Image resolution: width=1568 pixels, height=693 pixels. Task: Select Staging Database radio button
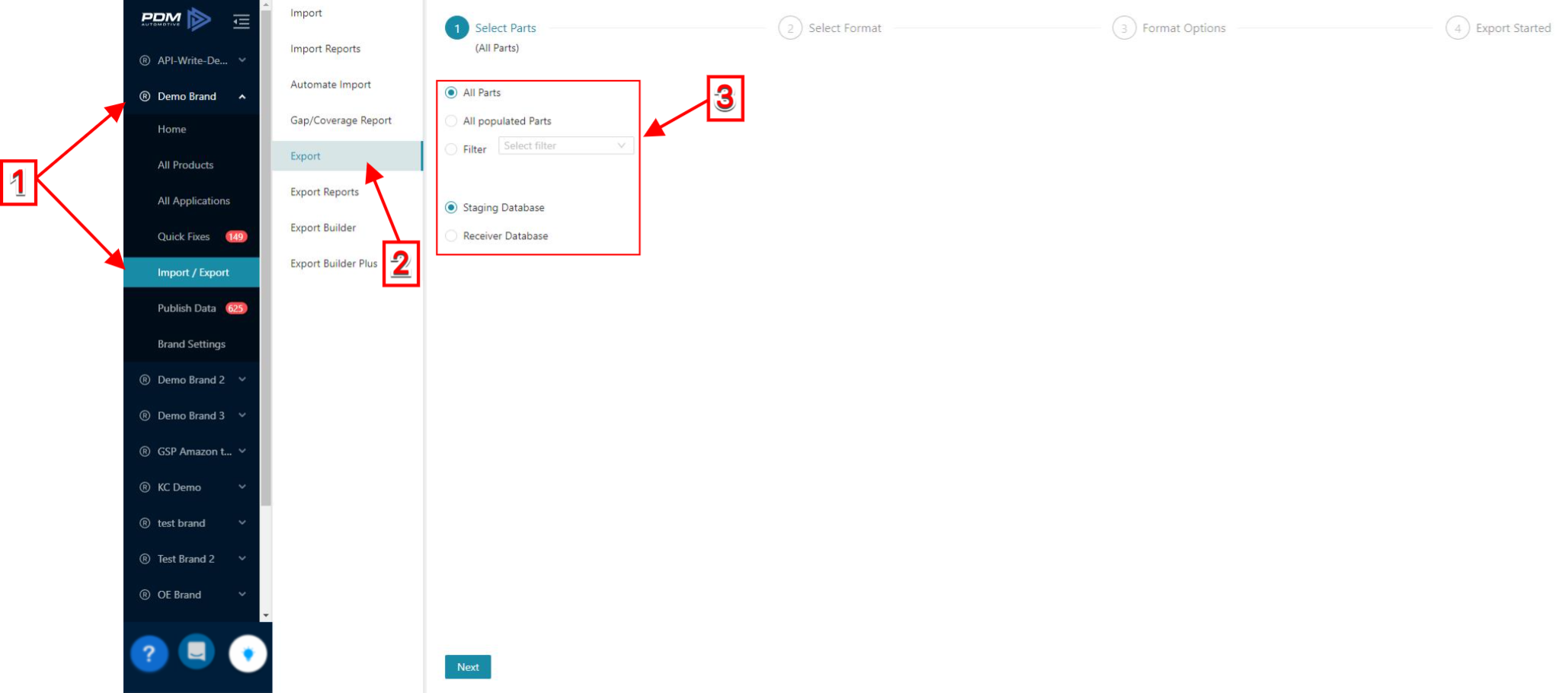(x=451, y=208)
